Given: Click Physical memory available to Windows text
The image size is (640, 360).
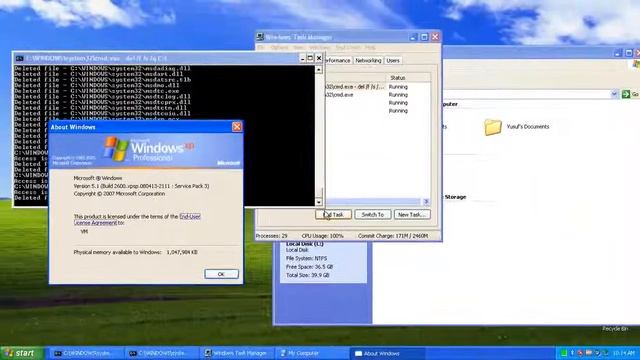Looking at the screenshot, I should tap(136, 252).
